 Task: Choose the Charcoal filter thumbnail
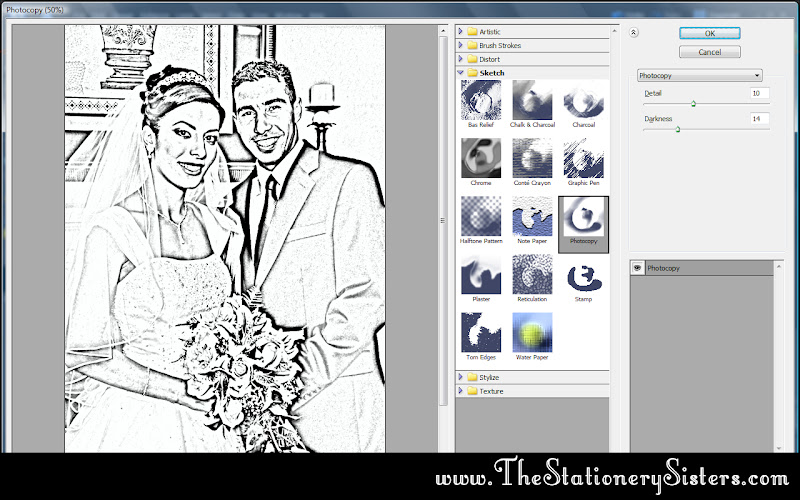583,100
